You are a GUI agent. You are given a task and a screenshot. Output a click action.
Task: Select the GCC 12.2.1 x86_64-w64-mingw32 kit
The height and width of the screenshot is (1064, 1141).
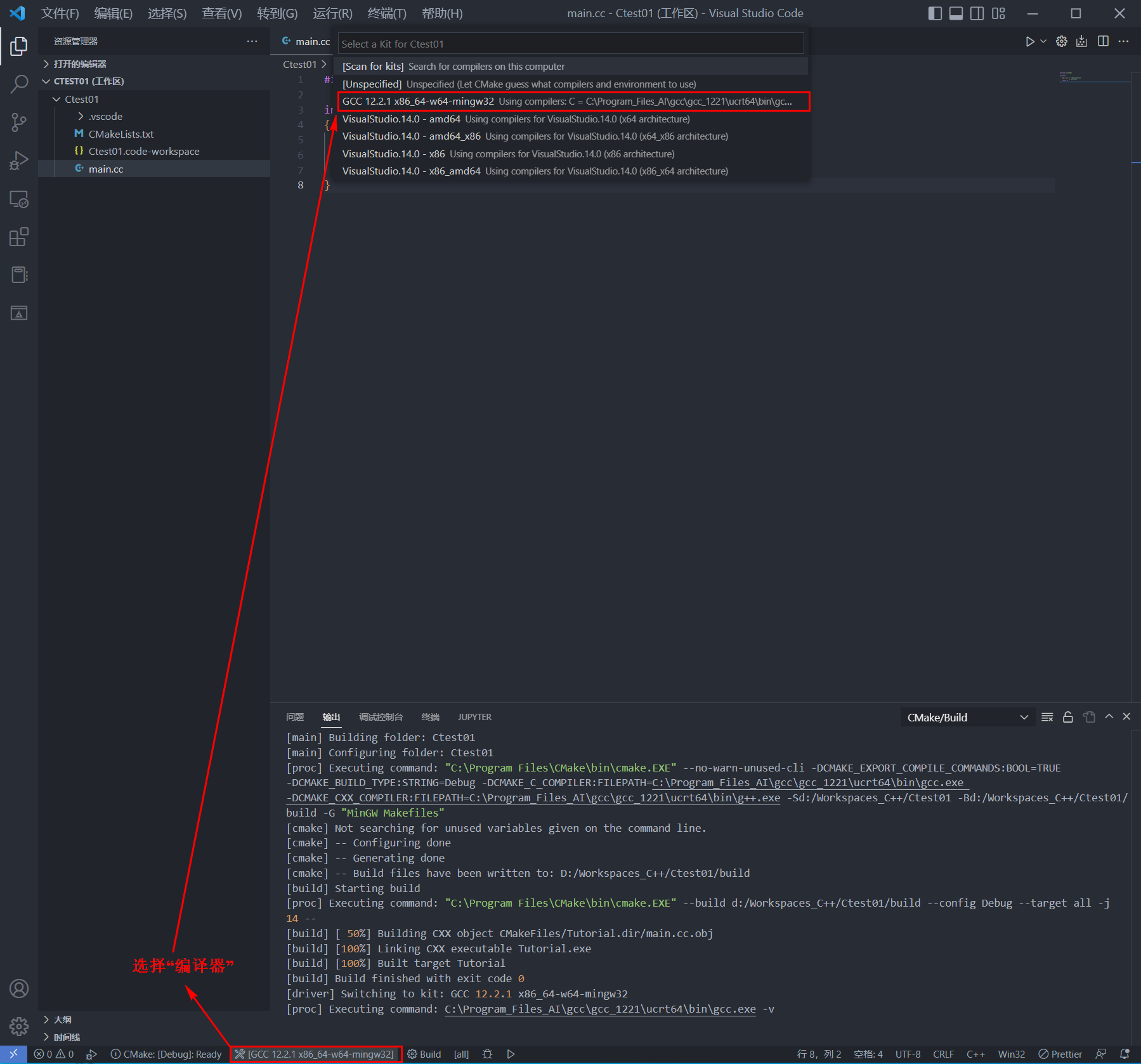[571, 101]
